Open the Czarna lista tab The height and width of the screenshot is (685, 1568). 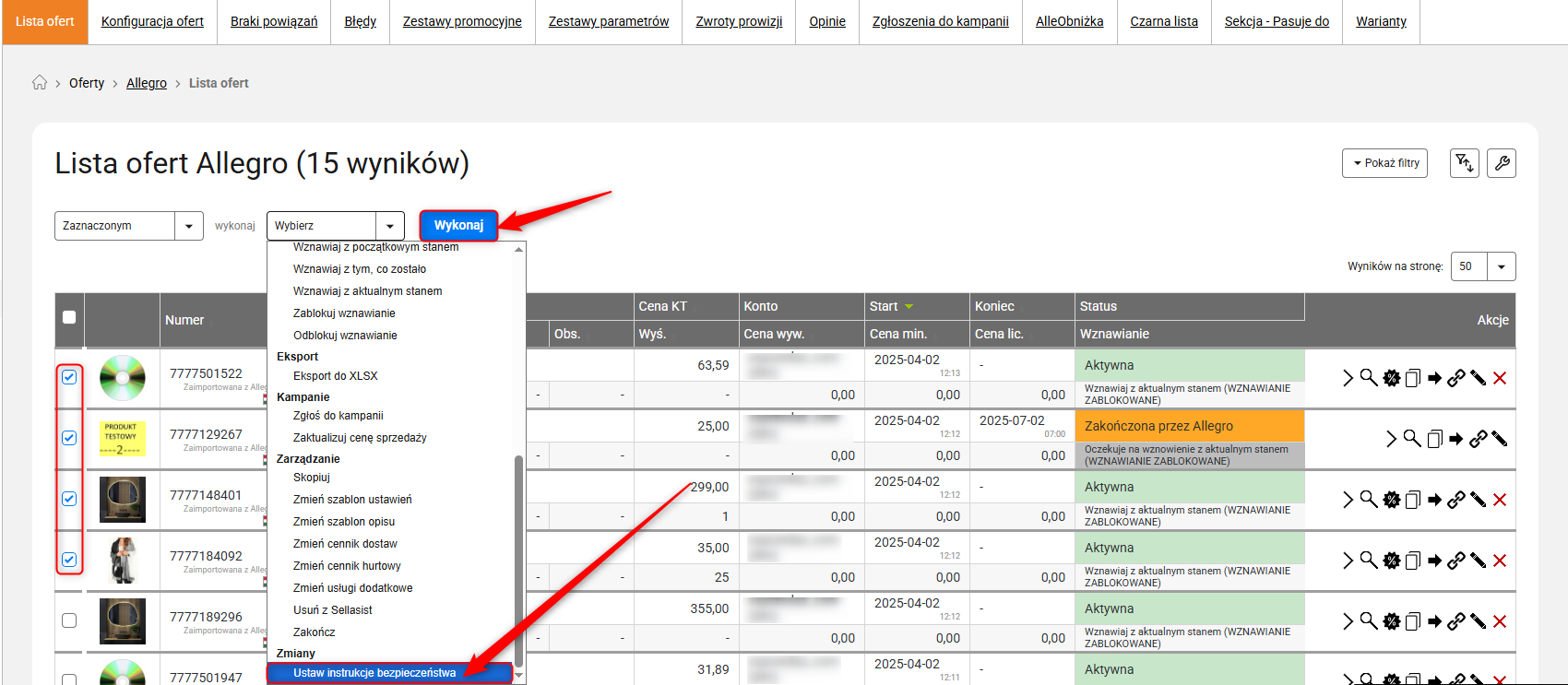pos(1164,21)
